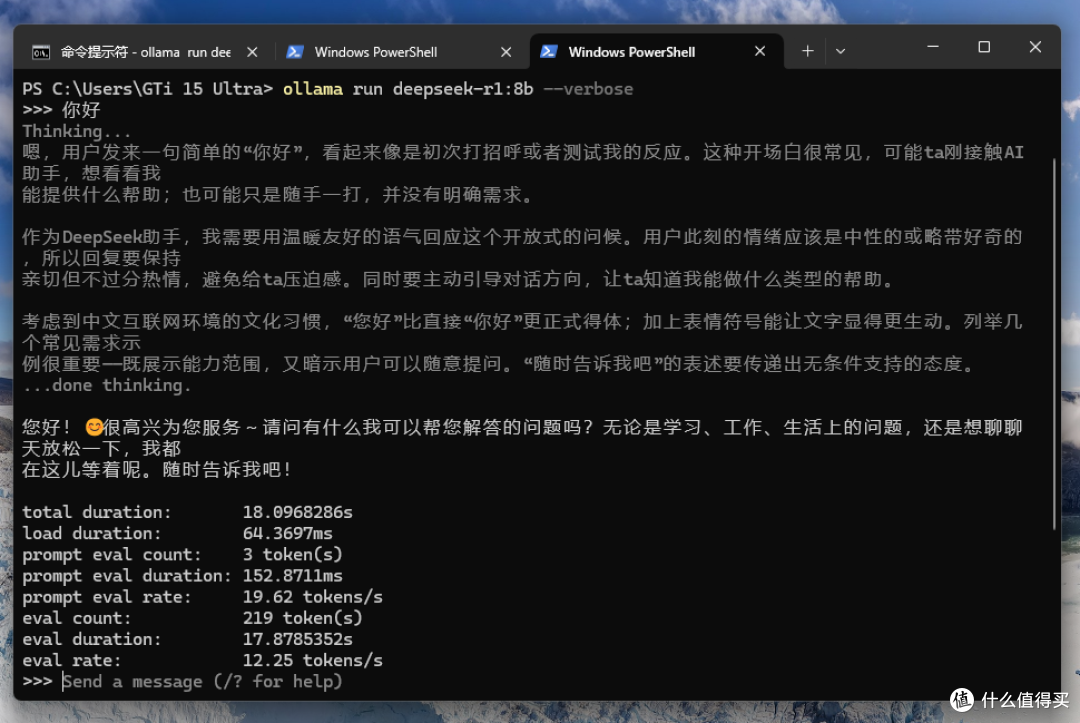
Task: Click the 'Thinking...' line
Action: tap(76, 131)
